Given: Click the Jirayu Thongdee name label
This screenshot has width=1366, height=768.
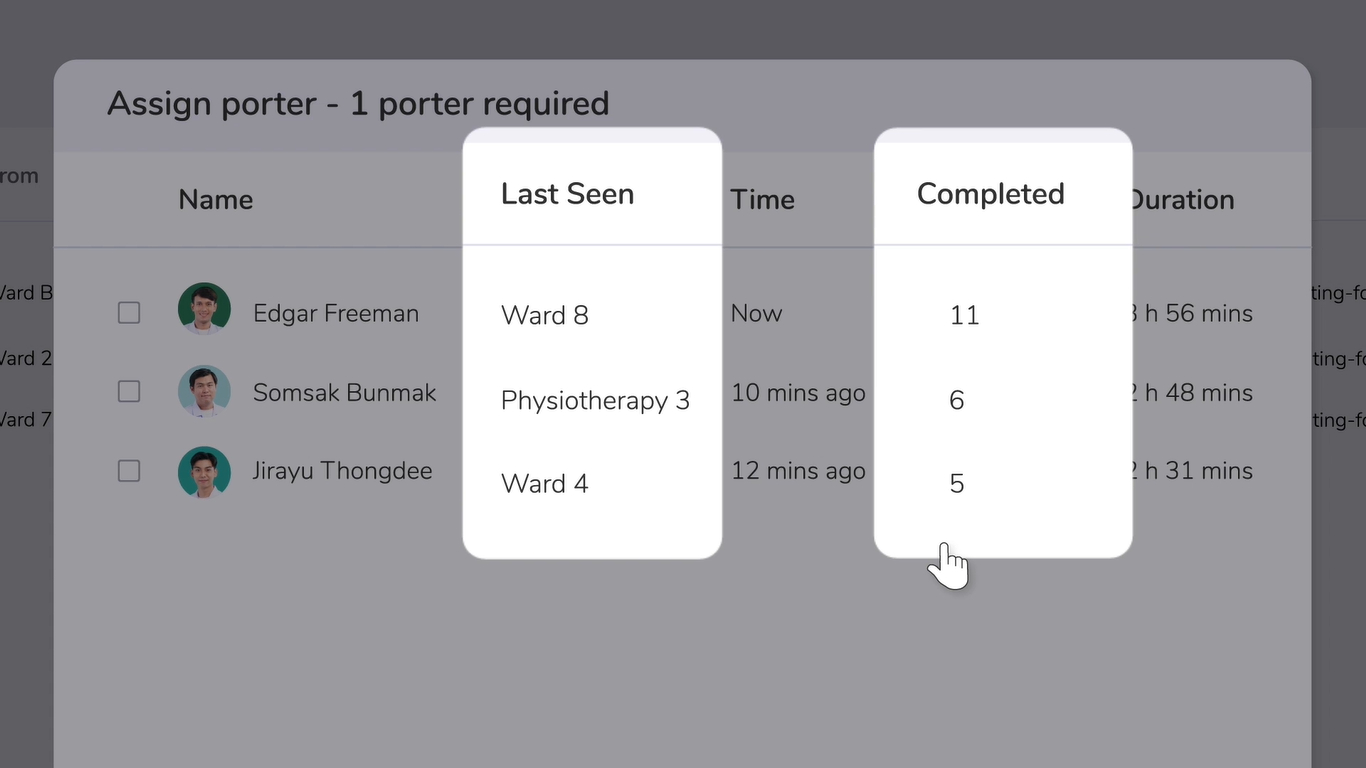Looking at the screenshot, I should (342, 471).
